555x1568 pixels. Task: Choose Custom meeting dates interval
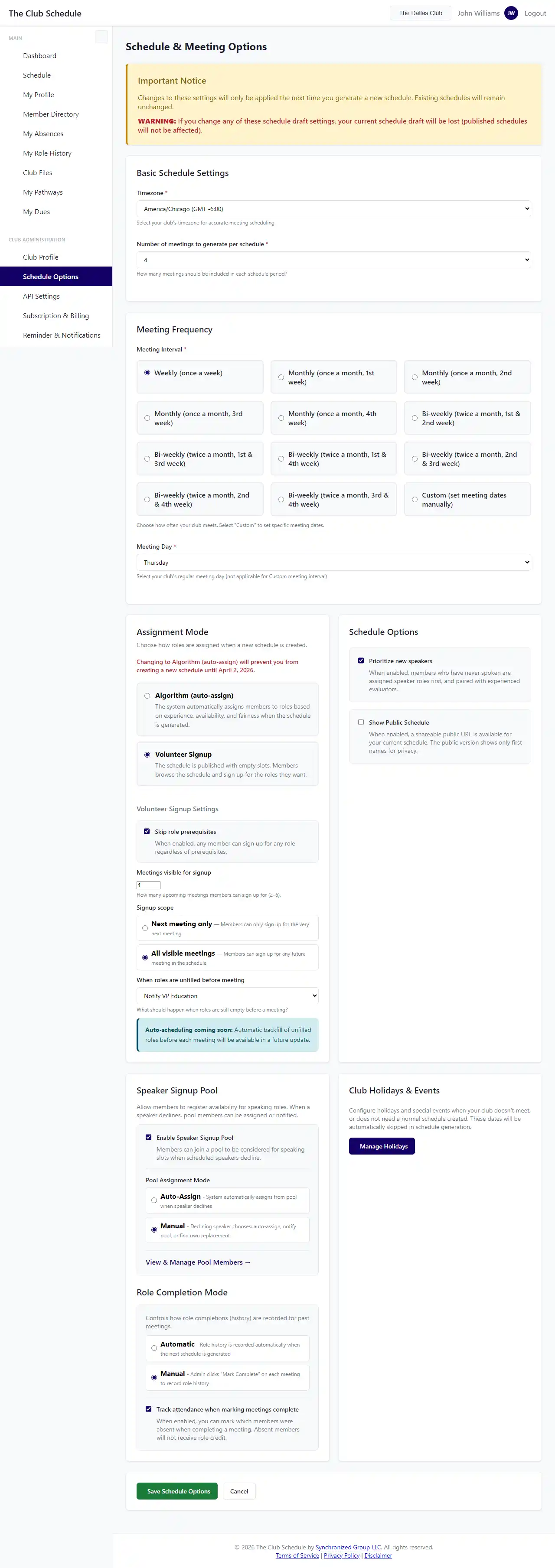click(x=414, y=499)
